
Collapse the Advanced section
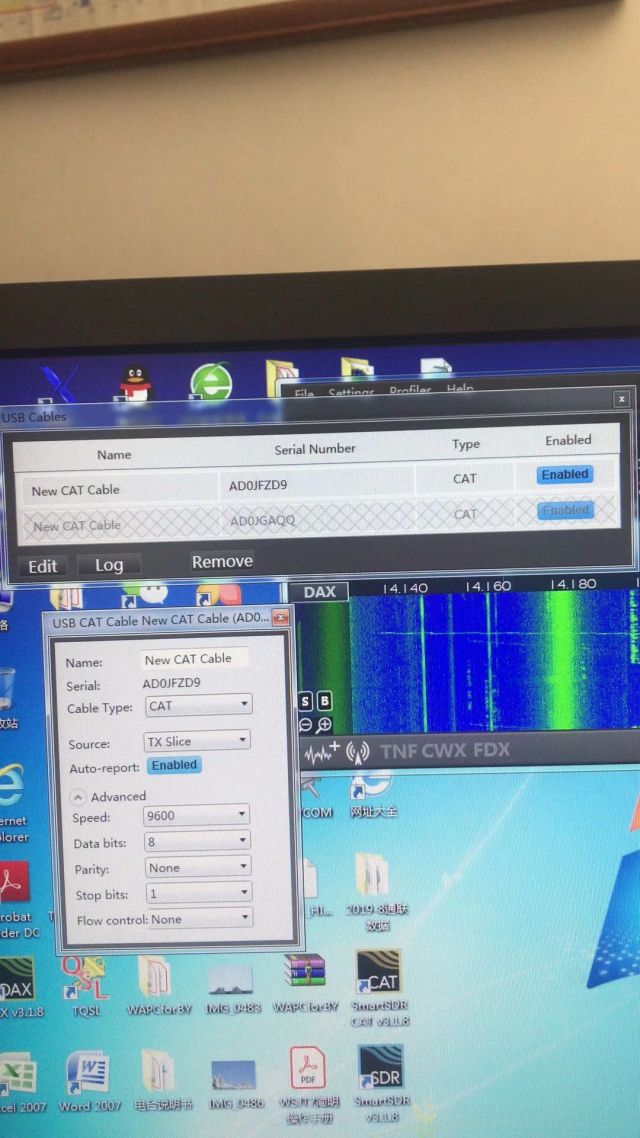coord(78,797)
